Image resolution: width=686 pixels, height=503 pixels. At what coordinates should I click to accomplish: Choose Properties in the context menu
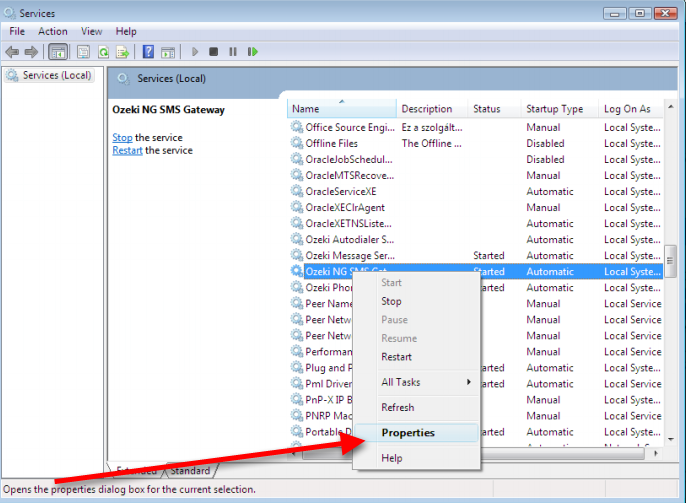[x=416, y=433]
